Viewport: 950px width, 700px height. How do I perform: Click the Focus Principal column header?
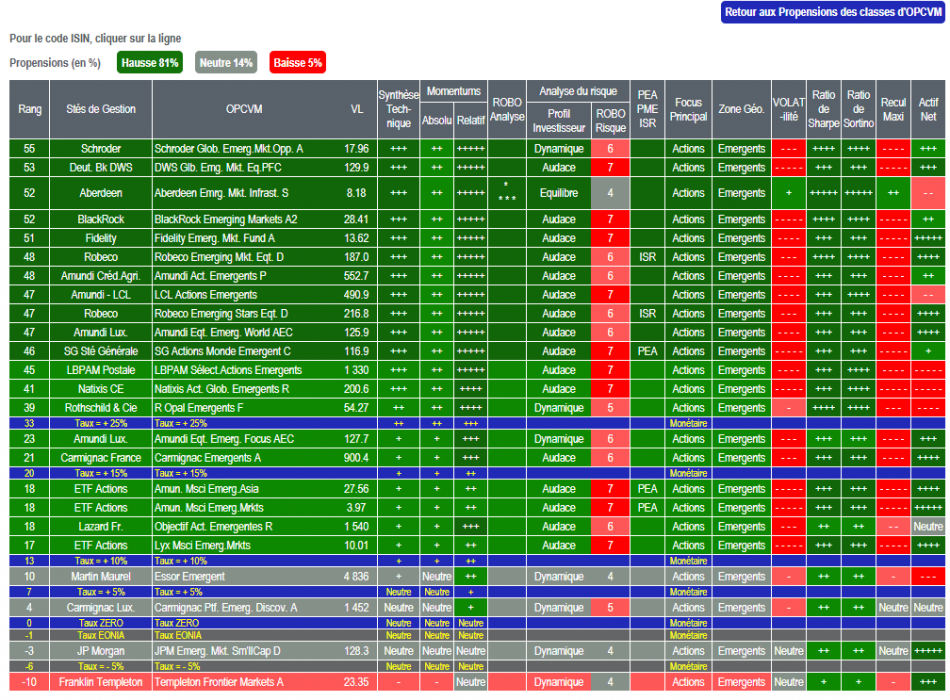click(688, 110)
